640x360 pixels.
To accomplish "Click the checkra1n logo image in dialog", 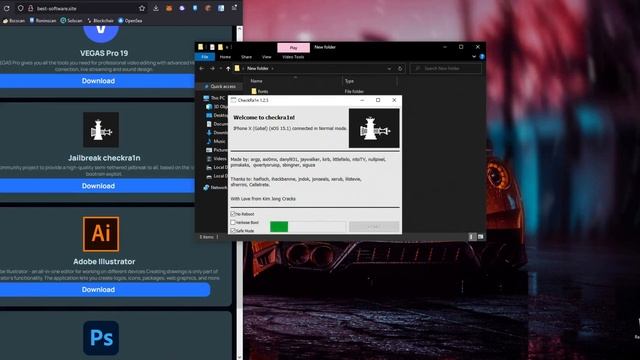I will click(374, 128).
